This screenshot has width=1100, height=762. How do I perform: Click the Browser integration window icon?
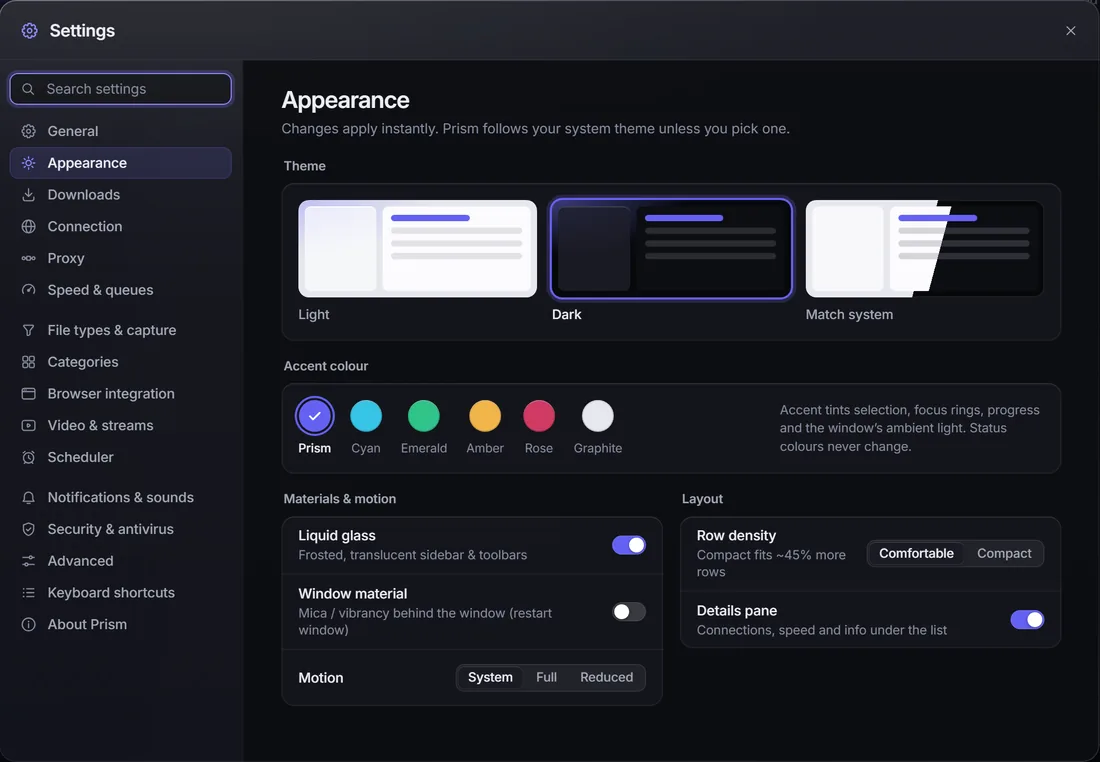click(x=28, y=394)
